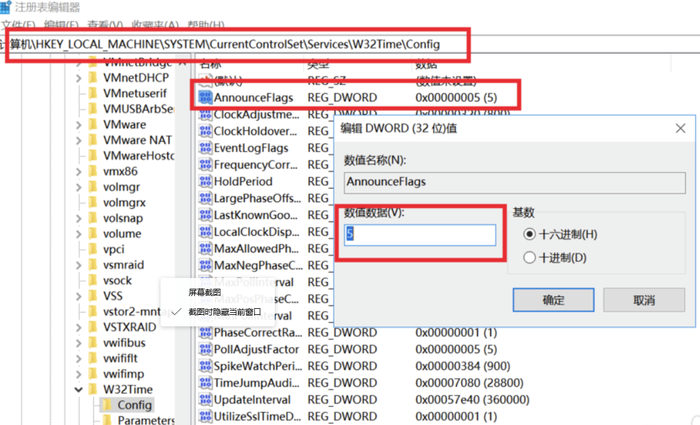This screenshot has width=700, height=425.
Task: Click the UtilizeSslTimeD... value icon
Action: tap(205, 417)
